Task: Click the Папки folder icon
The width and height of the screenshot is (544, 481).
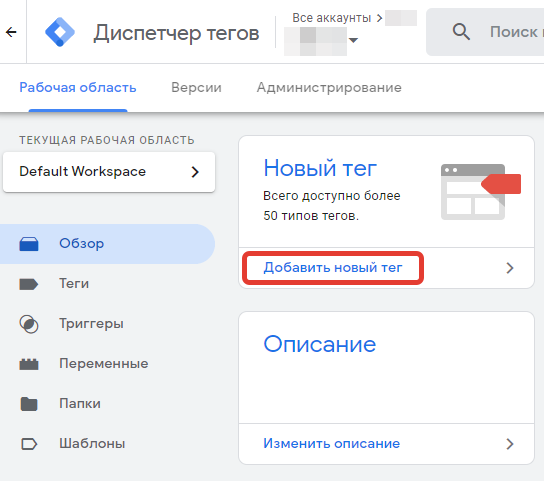Action: [x=29, y=404]
